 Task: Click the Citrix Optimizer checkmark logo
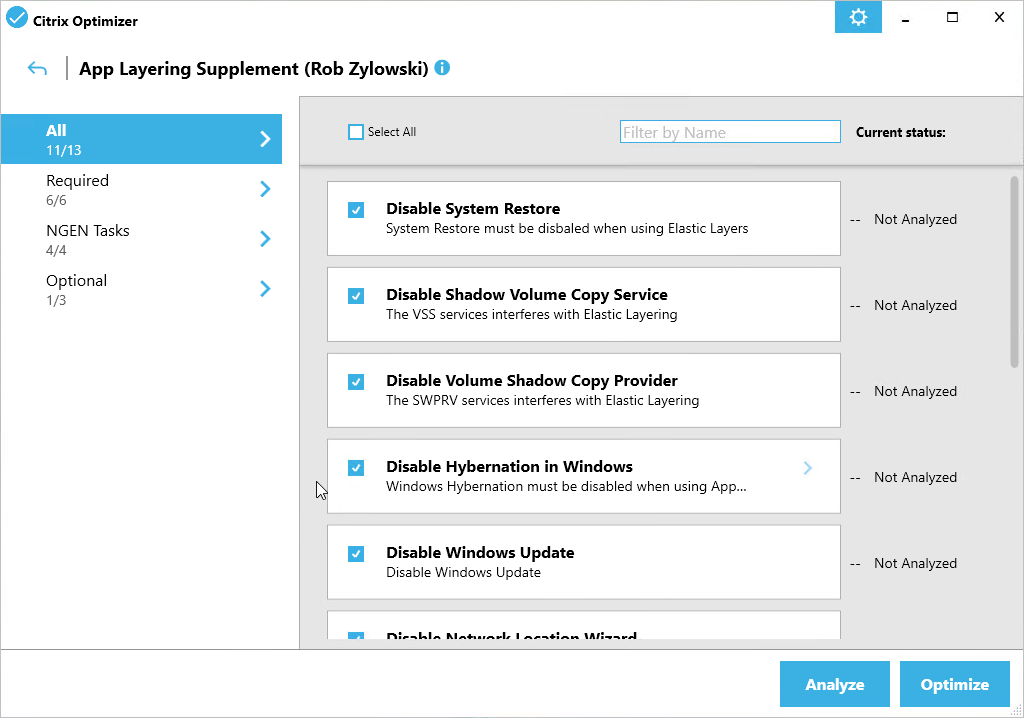(17, 18)
